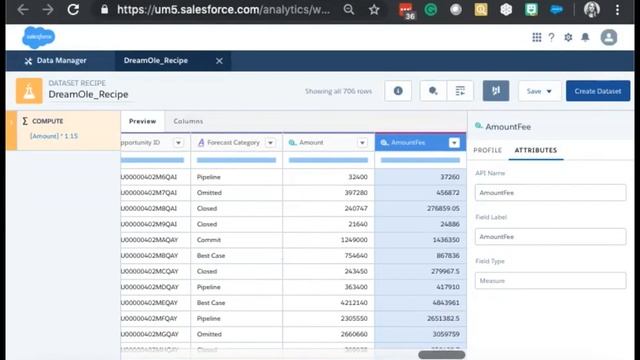Viewport: 640px width, 360px height.
Task: Click the site padlock icon
Action: coord(104,9)
